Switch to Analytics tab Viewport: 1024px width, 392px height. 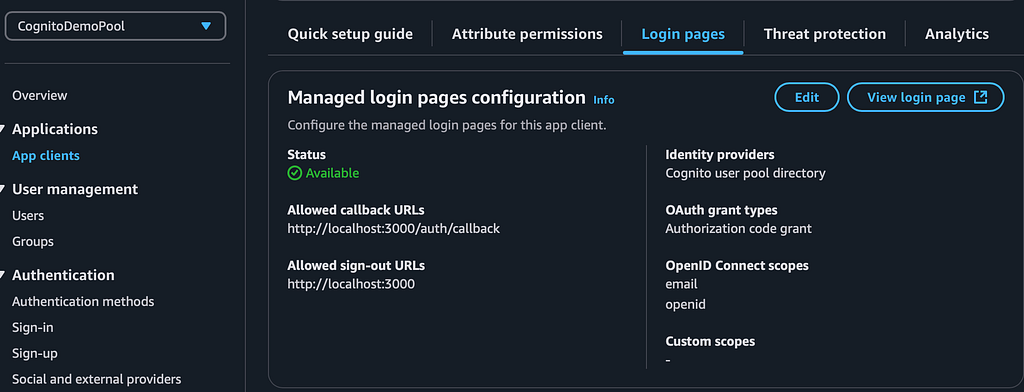[957, 34]
